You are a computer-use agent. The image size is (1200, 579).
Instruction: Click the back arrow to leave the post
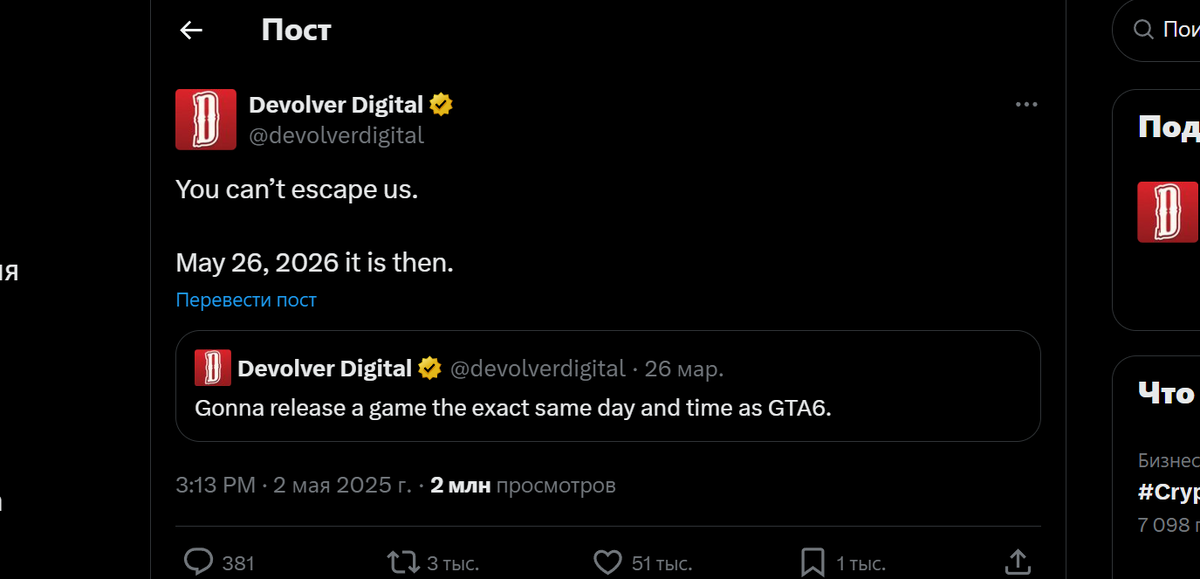[x=190, y=30]
